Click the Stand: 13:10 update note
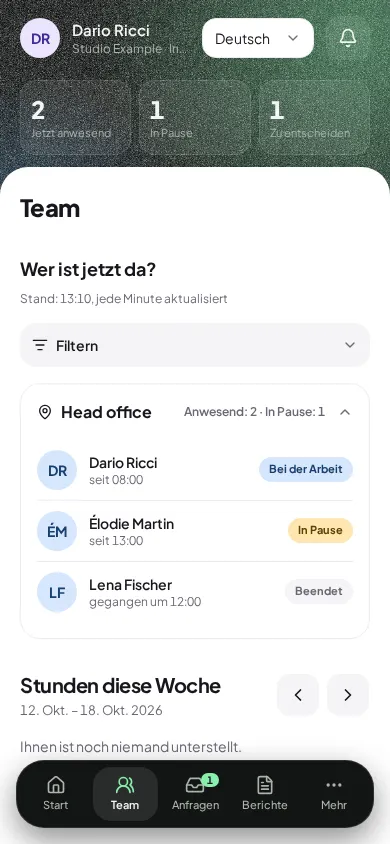Image resolution: width=390 pixels, height=844 pixels. (124, 299)
